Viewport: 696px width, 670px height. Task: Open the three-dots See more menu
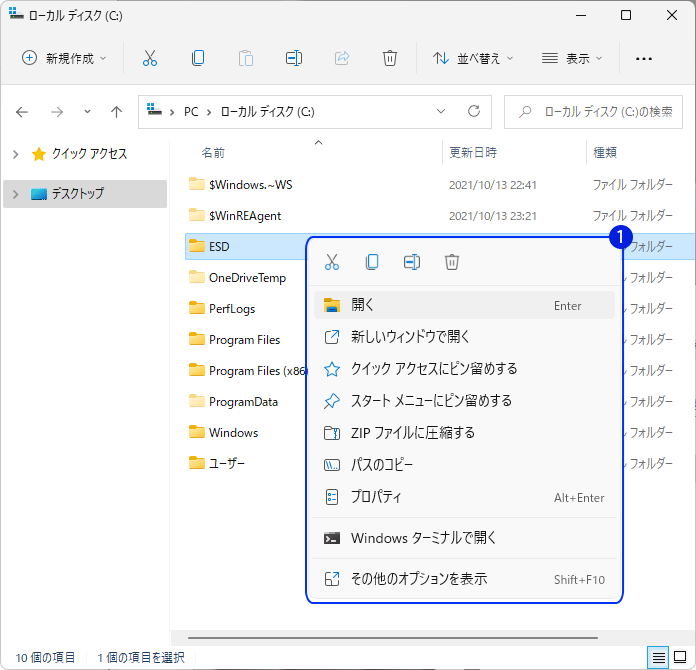tap(644, 59)
